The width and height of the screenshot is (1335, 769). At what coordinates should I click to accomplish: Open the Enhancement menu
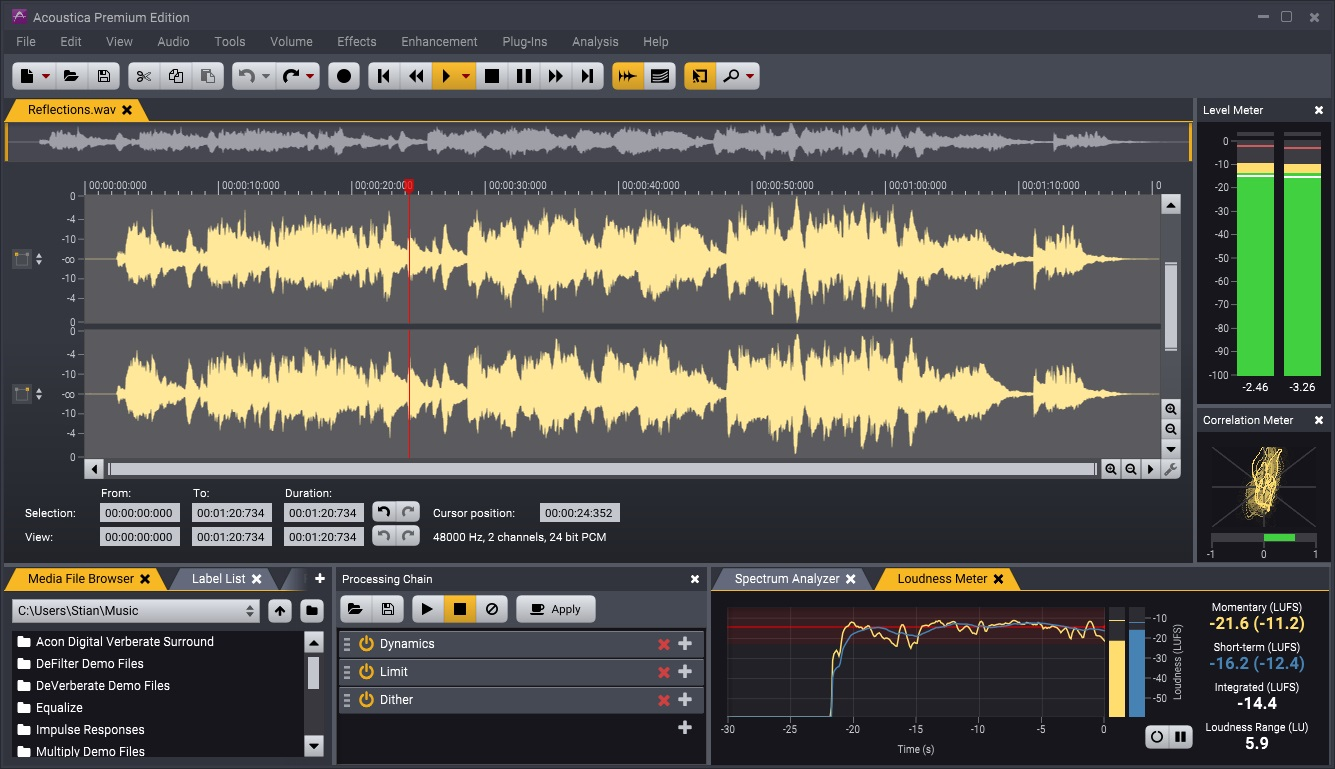439,42
